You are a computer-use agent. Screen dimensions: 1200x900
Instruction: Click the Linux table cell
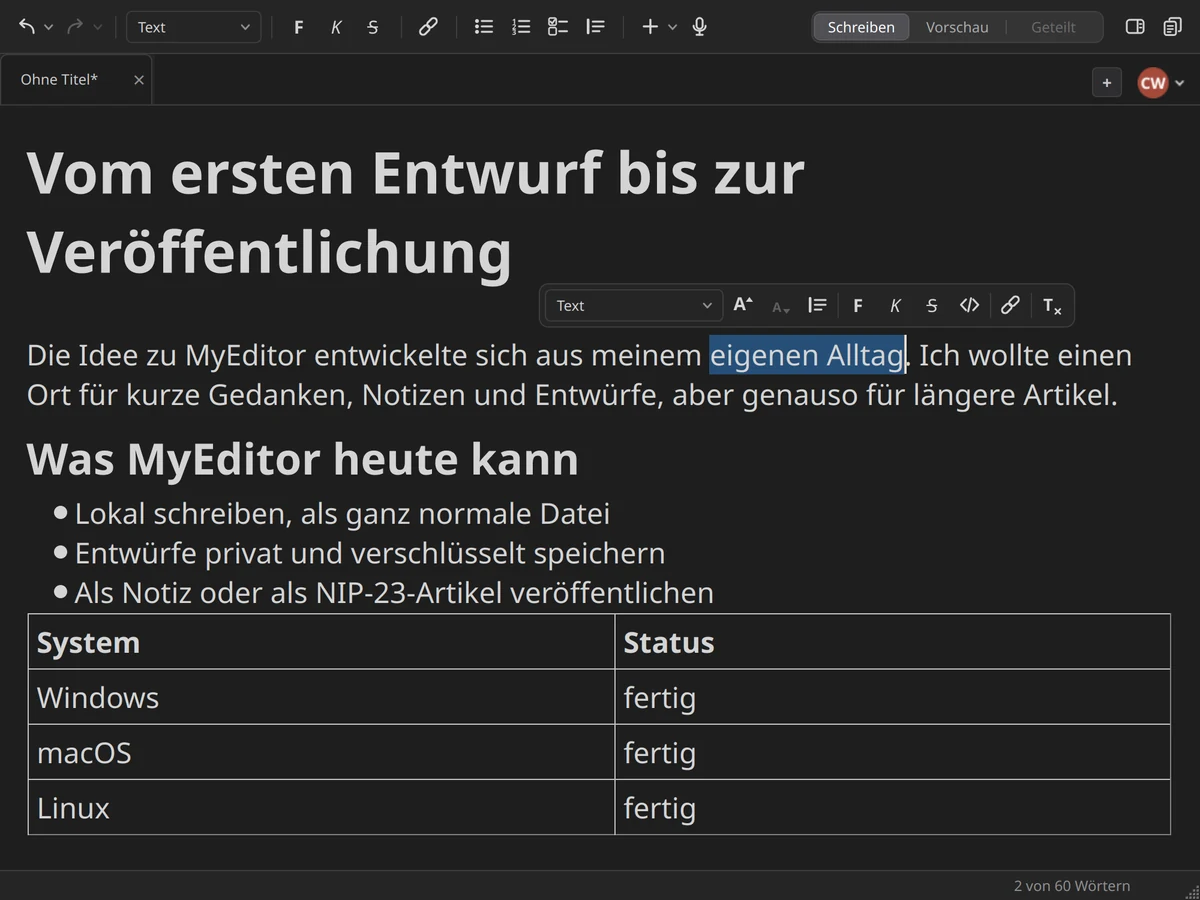point(321,807)
